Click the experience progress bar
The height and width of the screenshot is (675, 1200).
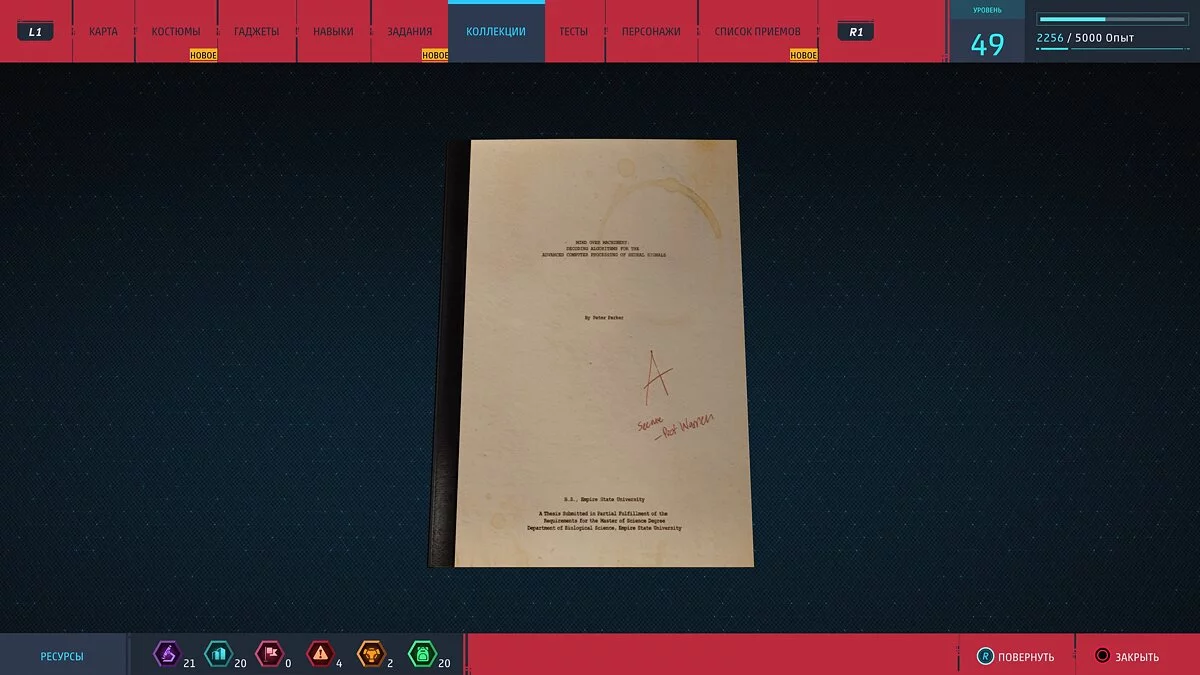point(1112,19)
